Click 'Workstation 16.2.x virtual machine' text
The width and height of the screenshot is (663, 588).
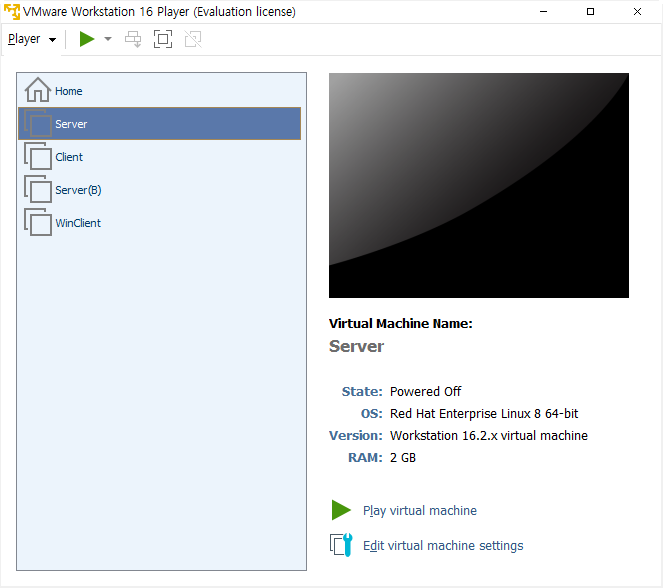489,435
